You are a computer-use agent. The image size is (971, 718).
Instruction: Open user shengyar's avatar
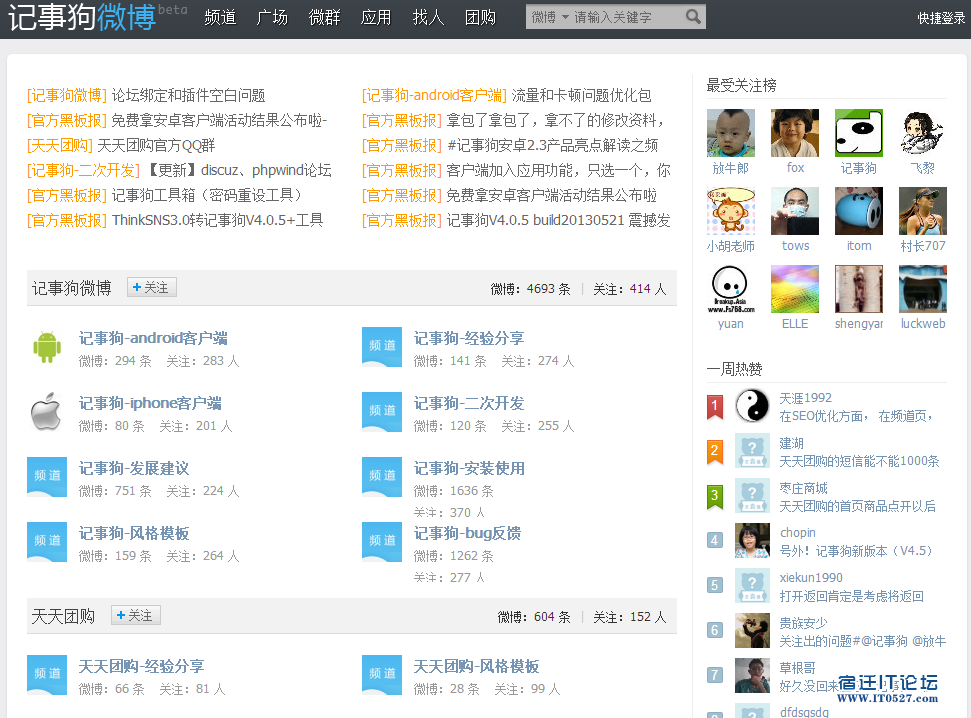click(859, 289)
